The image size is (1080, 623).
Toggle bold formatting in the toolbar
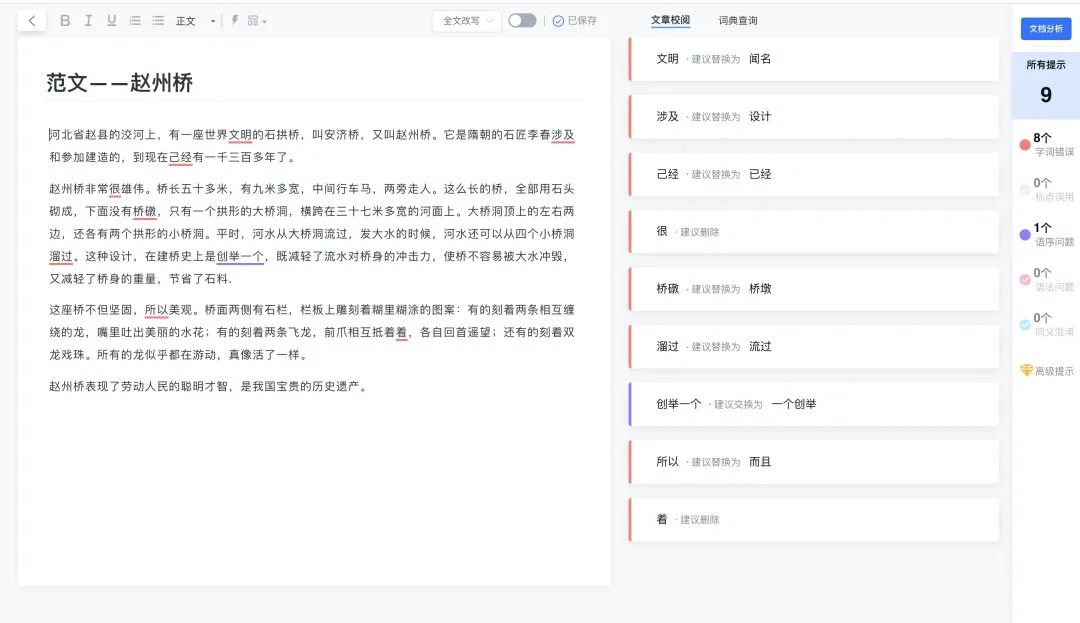click(x=64, y=20)
